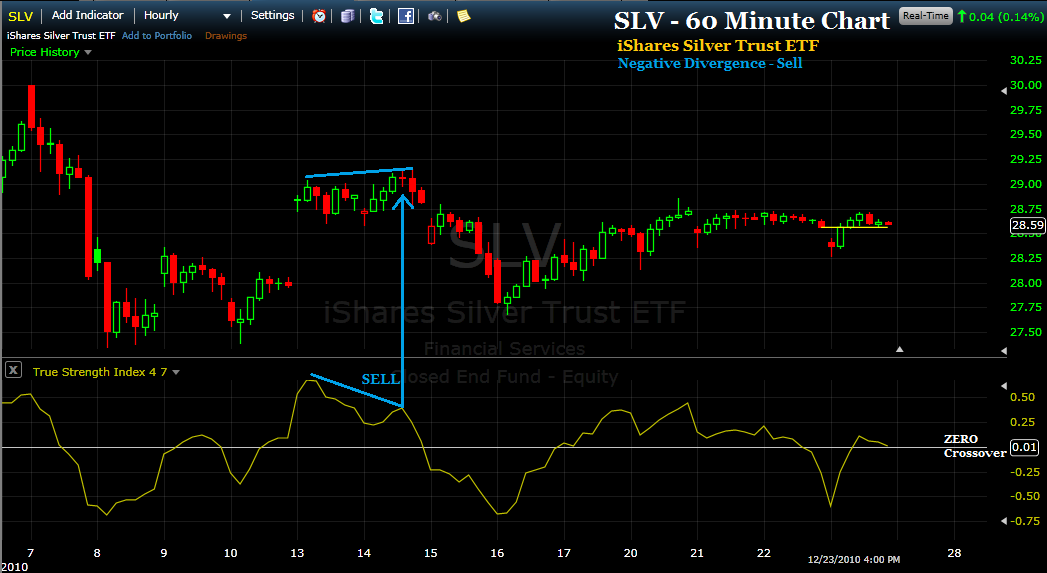This screenshot has width=1047, height=573.
Task: Open the alarm clock price alert icon
Action: (x=319, y=15)
